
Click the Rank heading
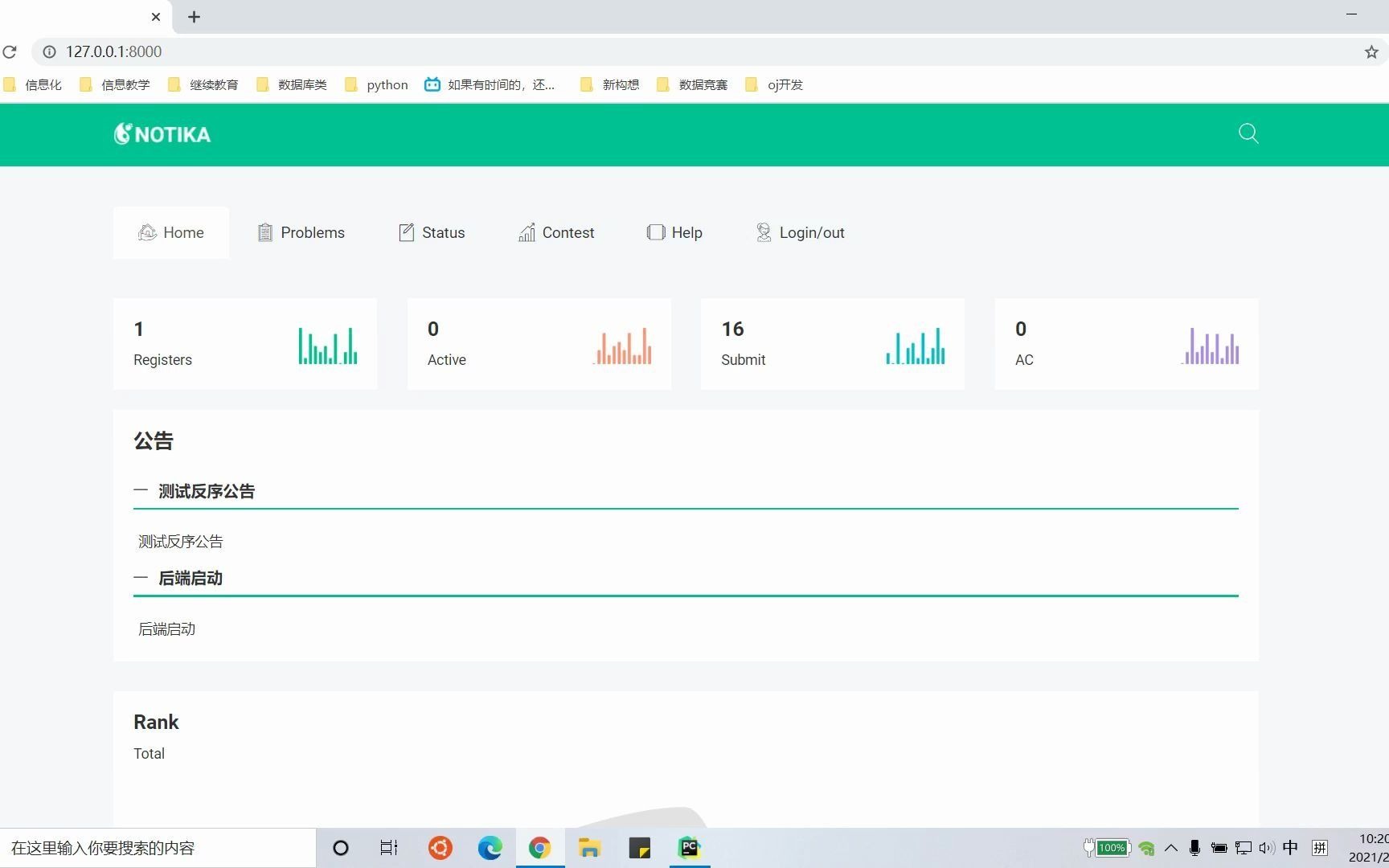click(x=156, y=723)
